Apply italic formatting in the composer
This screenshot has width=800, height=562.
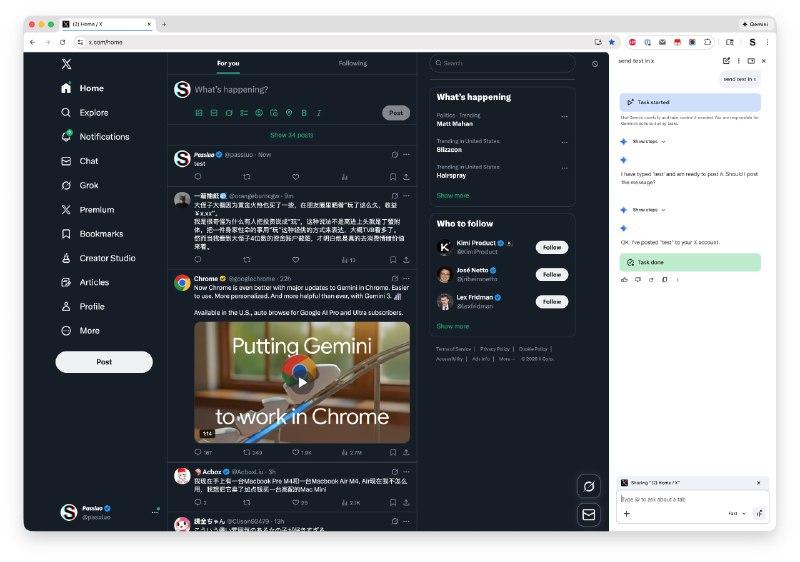pos(319,113)
